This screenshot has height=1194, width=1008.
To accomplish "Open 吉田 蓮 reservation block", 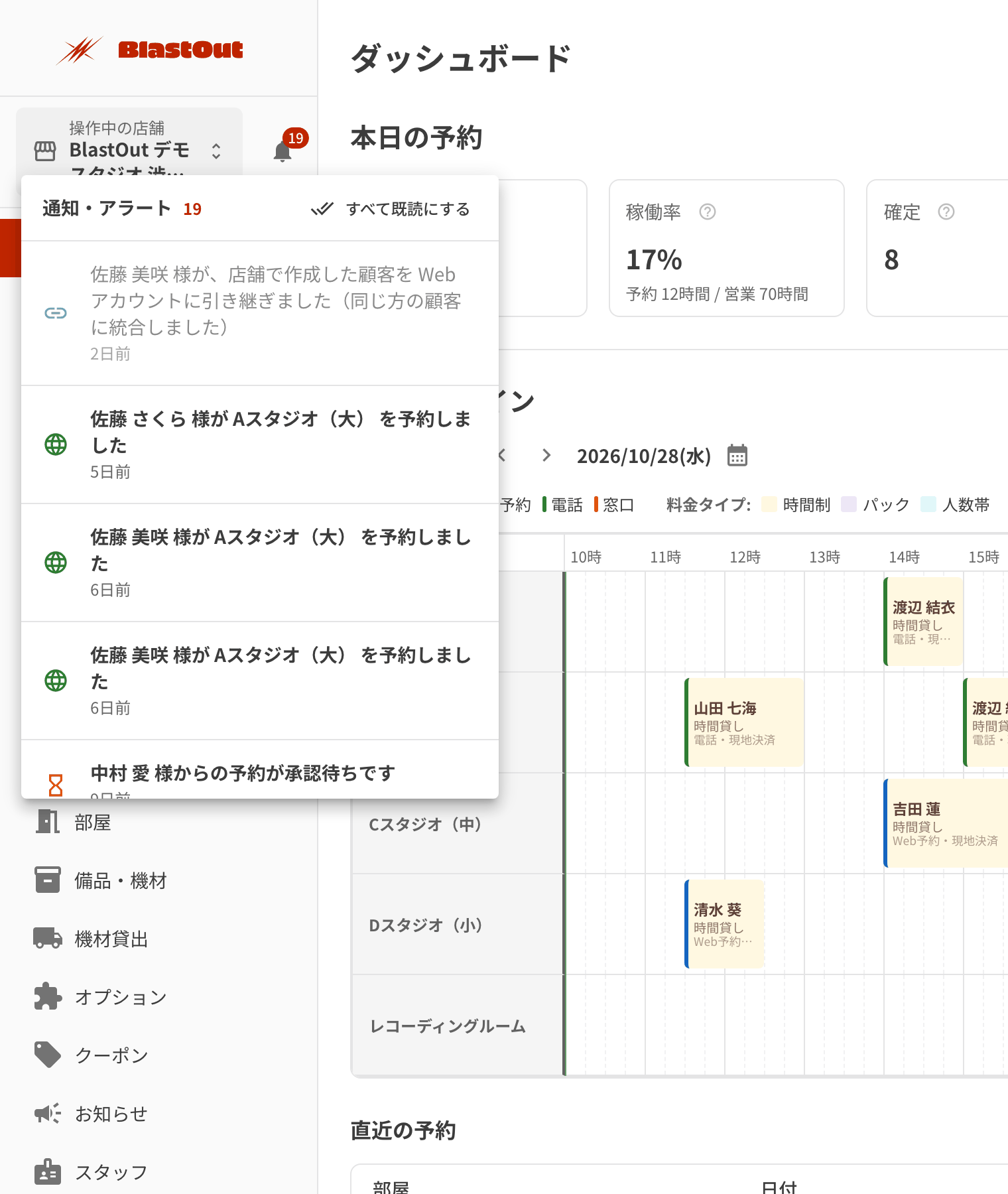I will click(946, 823).
